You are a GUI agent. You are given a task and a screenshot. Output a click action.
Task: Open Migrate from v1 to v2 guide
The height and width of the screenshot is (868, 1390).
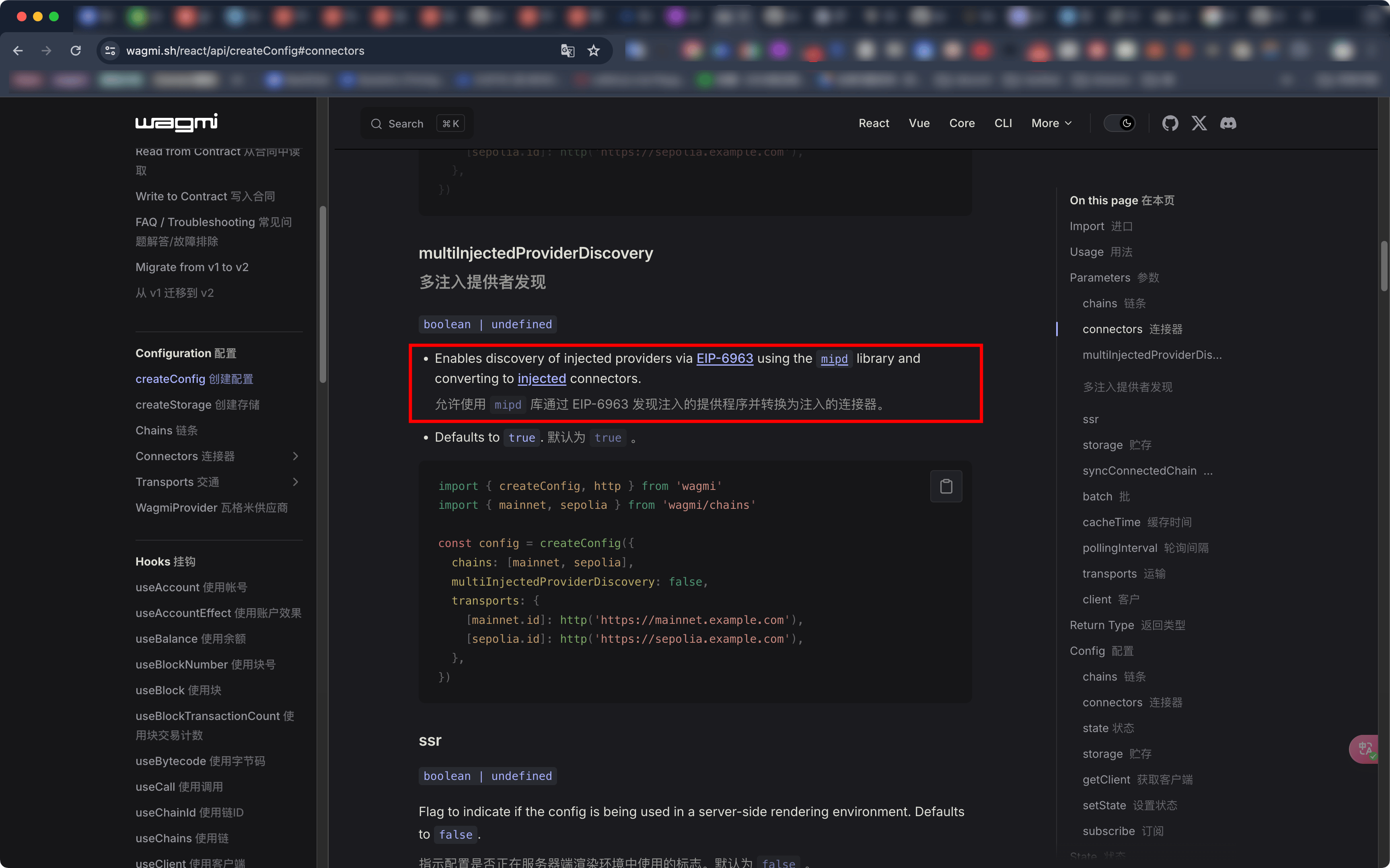pyautogui.click(x=192, y=267)
